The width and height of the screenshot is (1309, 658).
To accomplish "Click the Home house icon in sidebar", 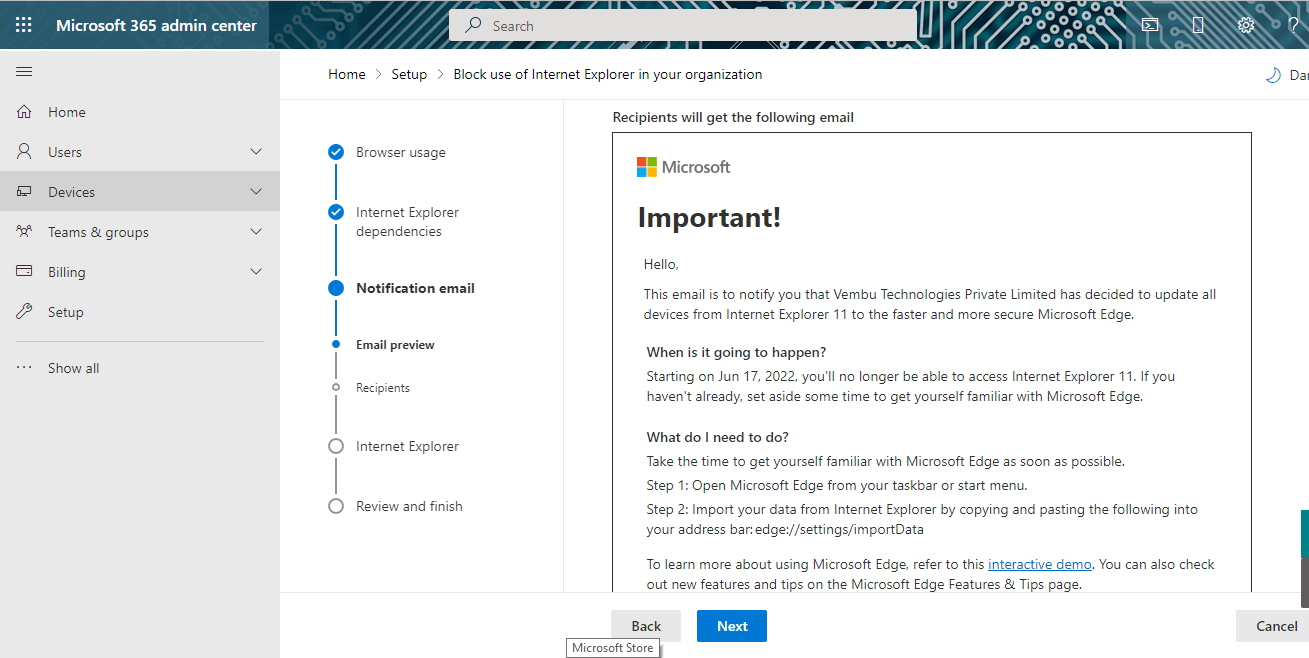I will pos(25,112).
